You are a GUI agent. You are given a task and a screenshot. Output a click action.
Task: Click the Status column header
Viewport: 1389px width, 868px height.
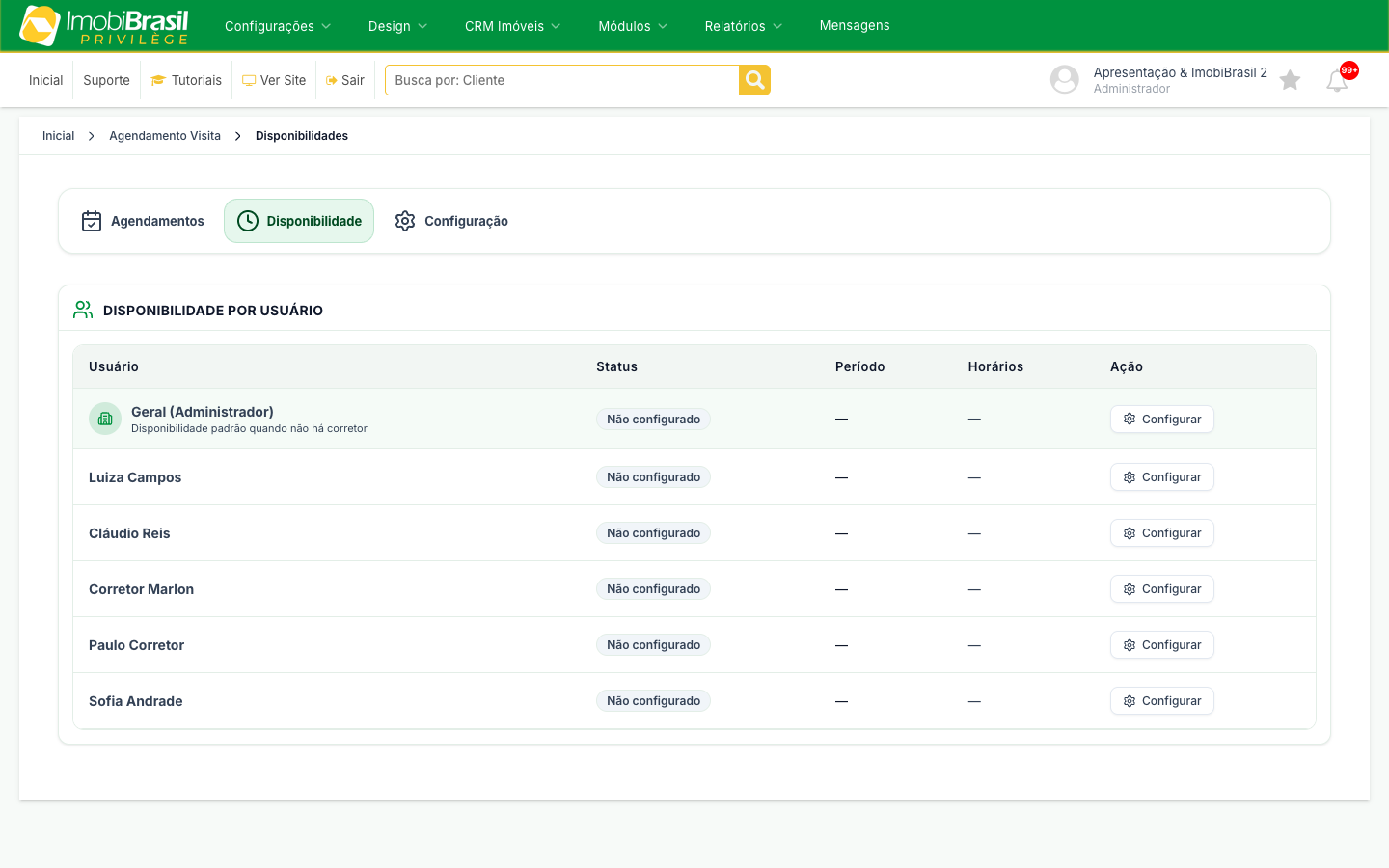point(616,366)
